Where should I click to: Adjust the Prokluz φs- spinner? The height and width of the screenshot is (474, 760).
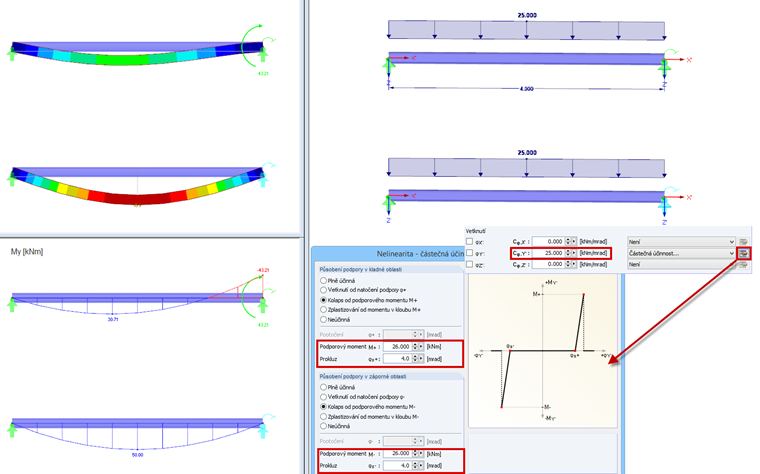(x=414, y=466)
